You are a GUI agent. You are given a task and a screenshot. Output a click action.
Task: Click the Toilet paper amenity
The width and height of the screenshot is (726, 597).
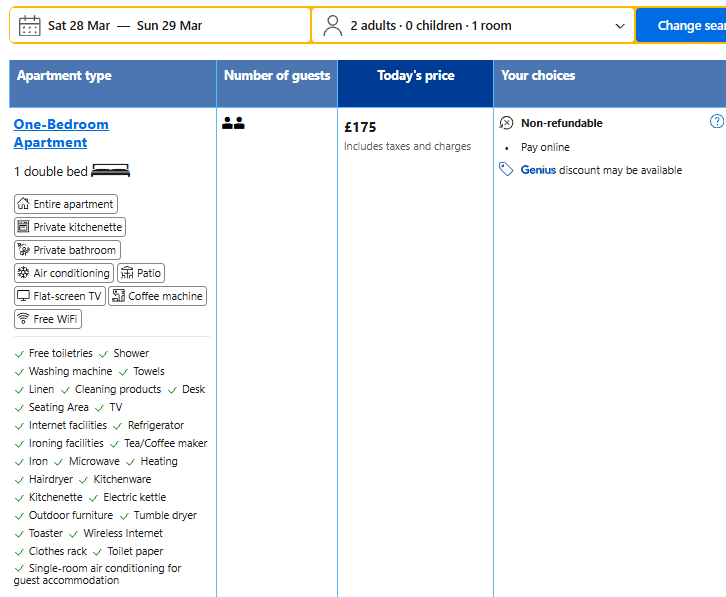tap(135, 552)
